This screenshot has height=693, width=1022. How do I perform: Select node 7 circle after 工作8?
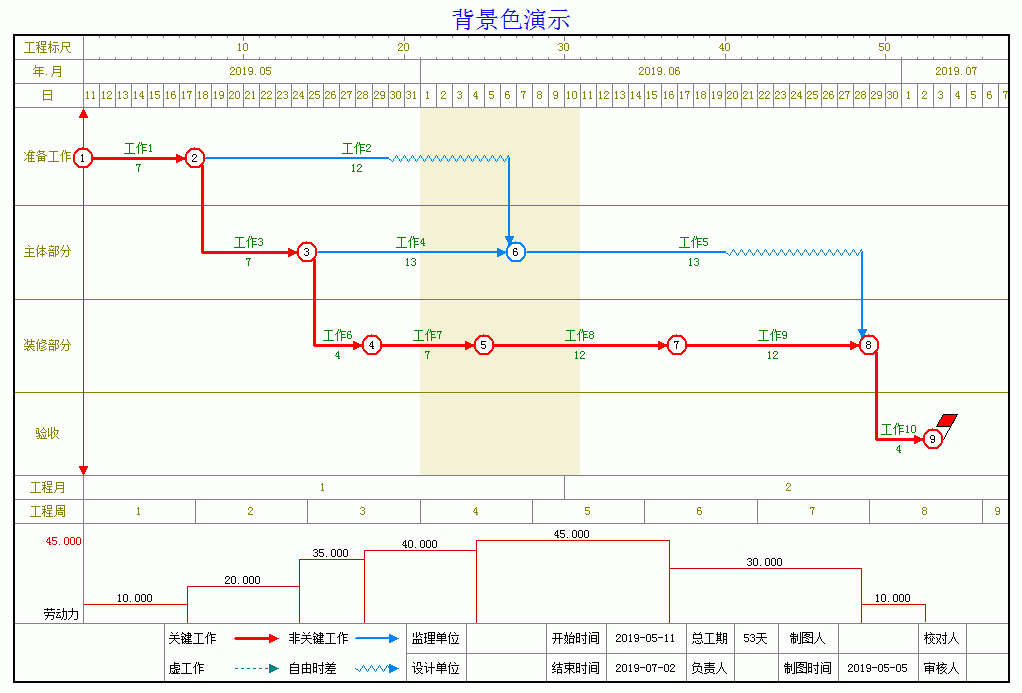pos(677,345)
